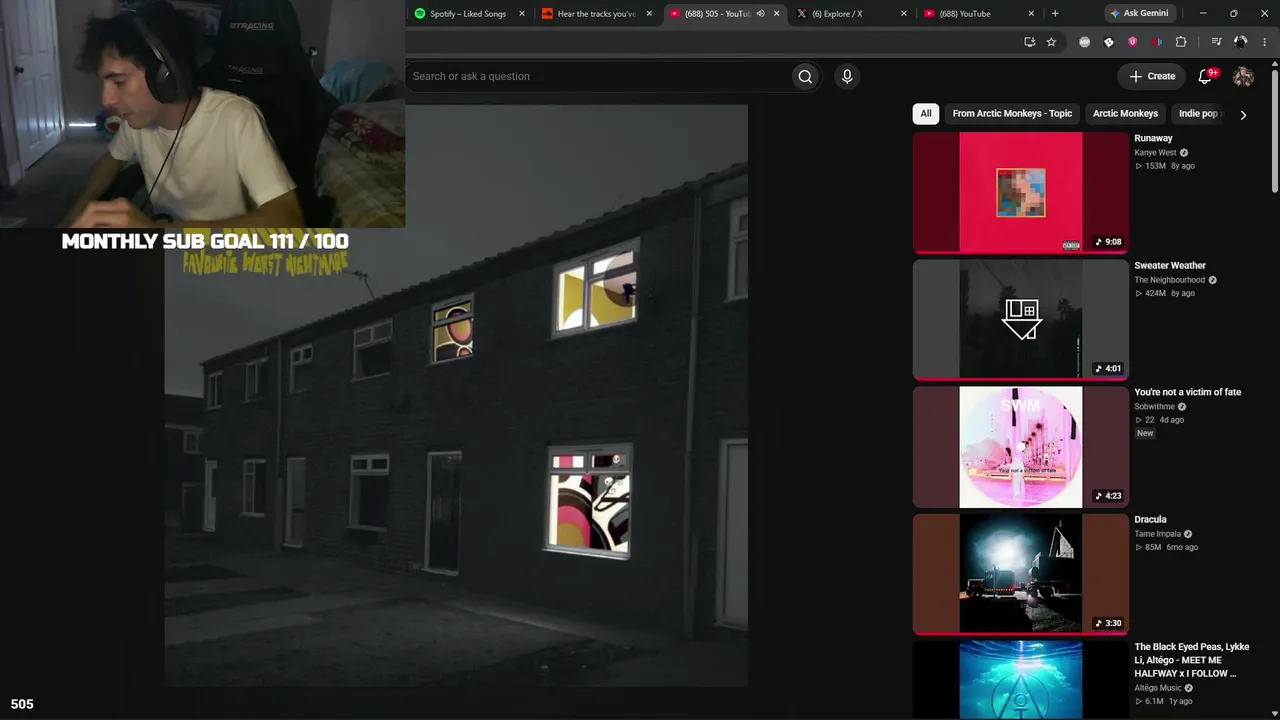Switch to the 'Hear the tracks you've' tab
This screenshot has height=720, width=1280.
tap(597, 14)
